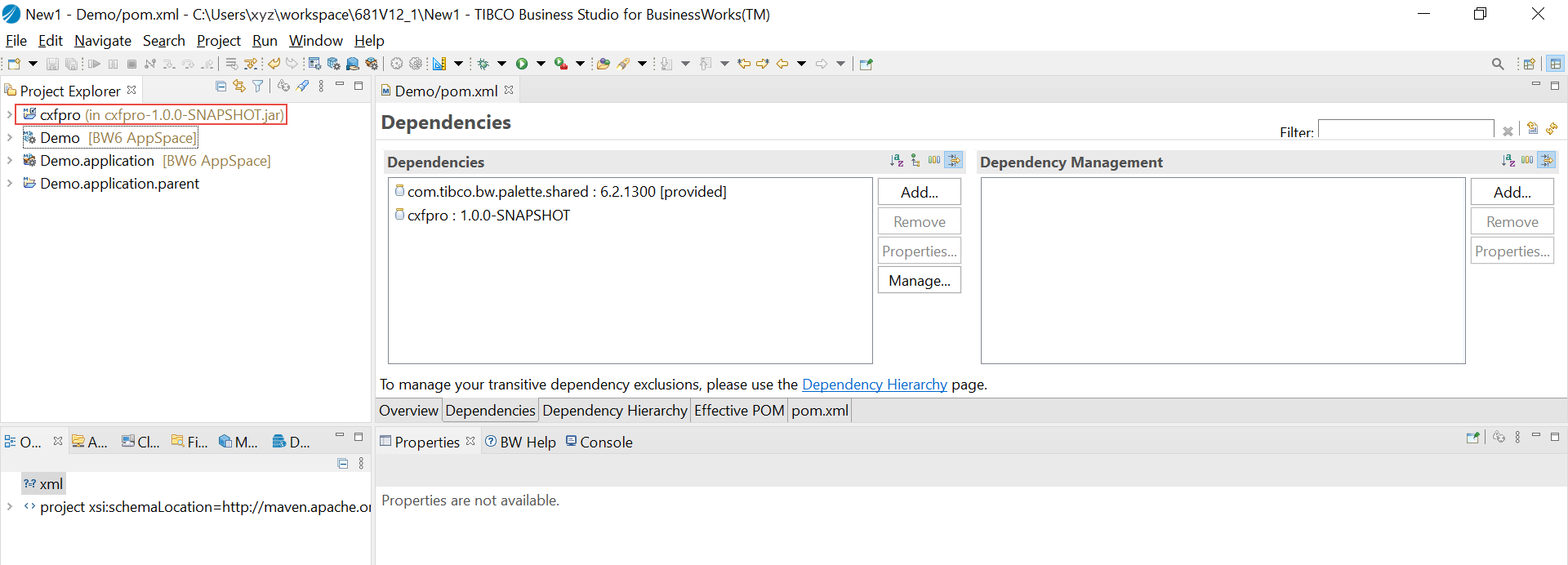1568x565 pixels.
Task: Open the Properties view new-window icon
Action: (x=1473, y=438)
